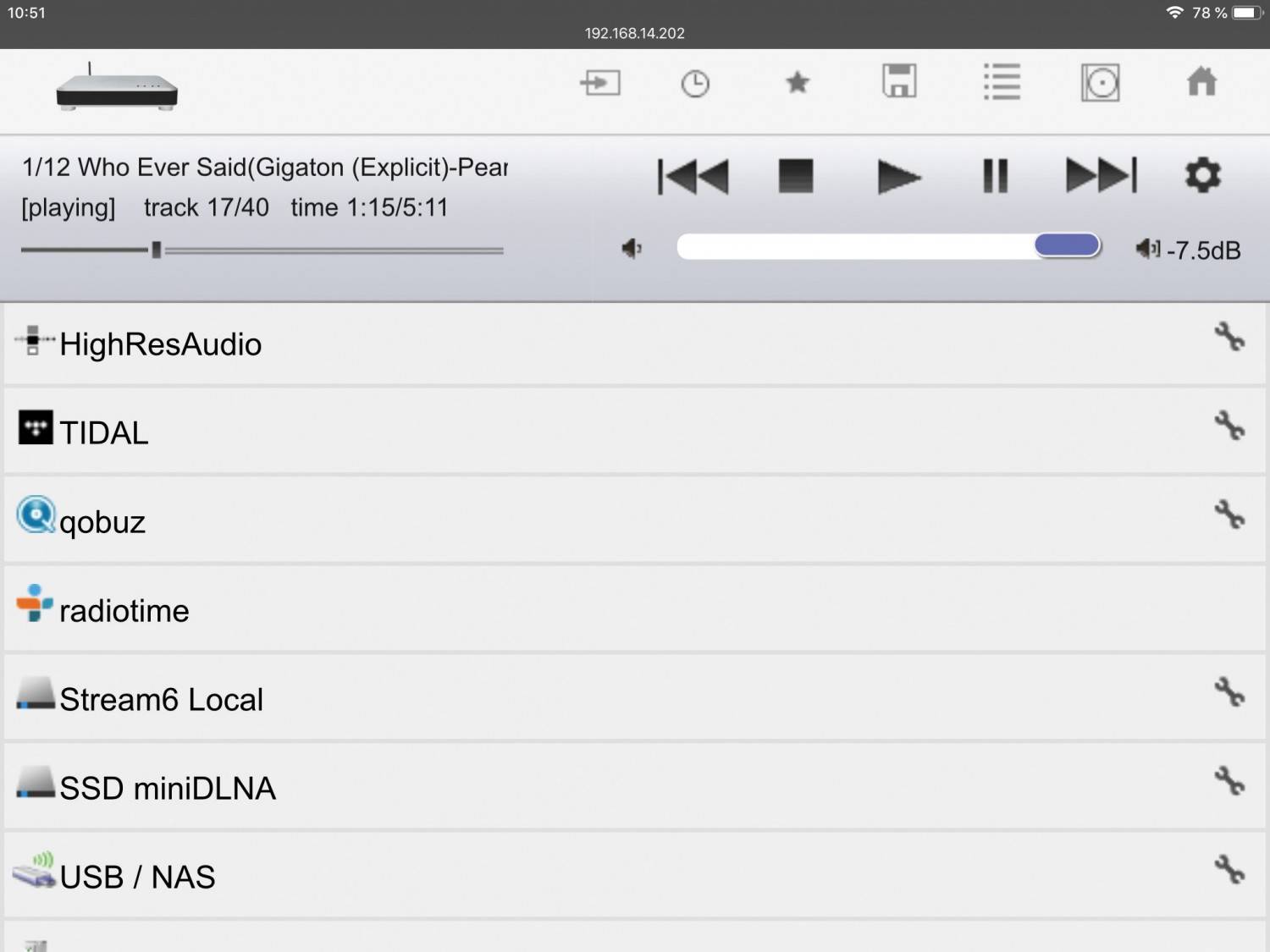This screenshot has height=952, width=1270.
Task: Pause the current track
Action: pos(996,176)
